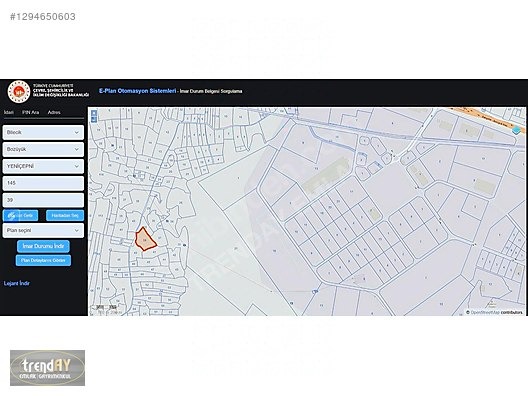Open the OpenStreetMap attribution link
Viewport: 528px width, 396px height.
[x=485, y=312]
